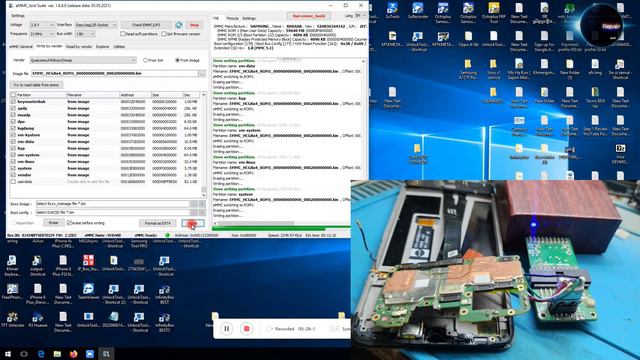Viewport: 640px width, 360px height.
Task: Click the Run emmc_tool2 button
Action: coord(309,16)
